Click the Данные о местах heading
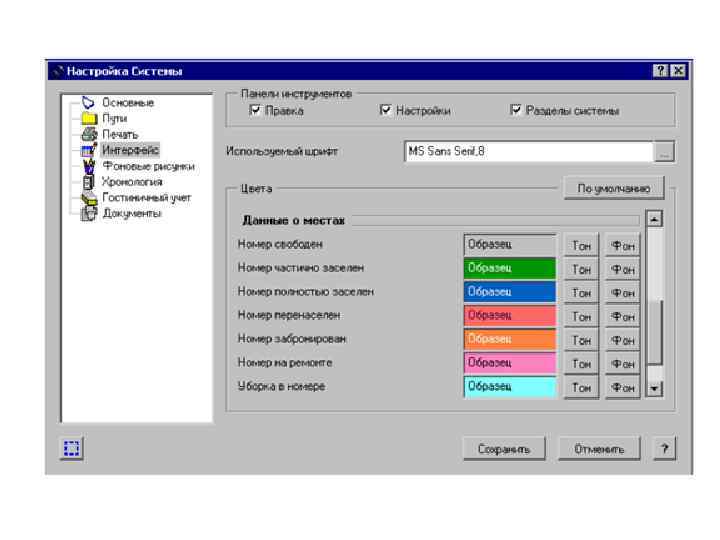The height and width of the screenshot is (540, 720). pos(293,221)
